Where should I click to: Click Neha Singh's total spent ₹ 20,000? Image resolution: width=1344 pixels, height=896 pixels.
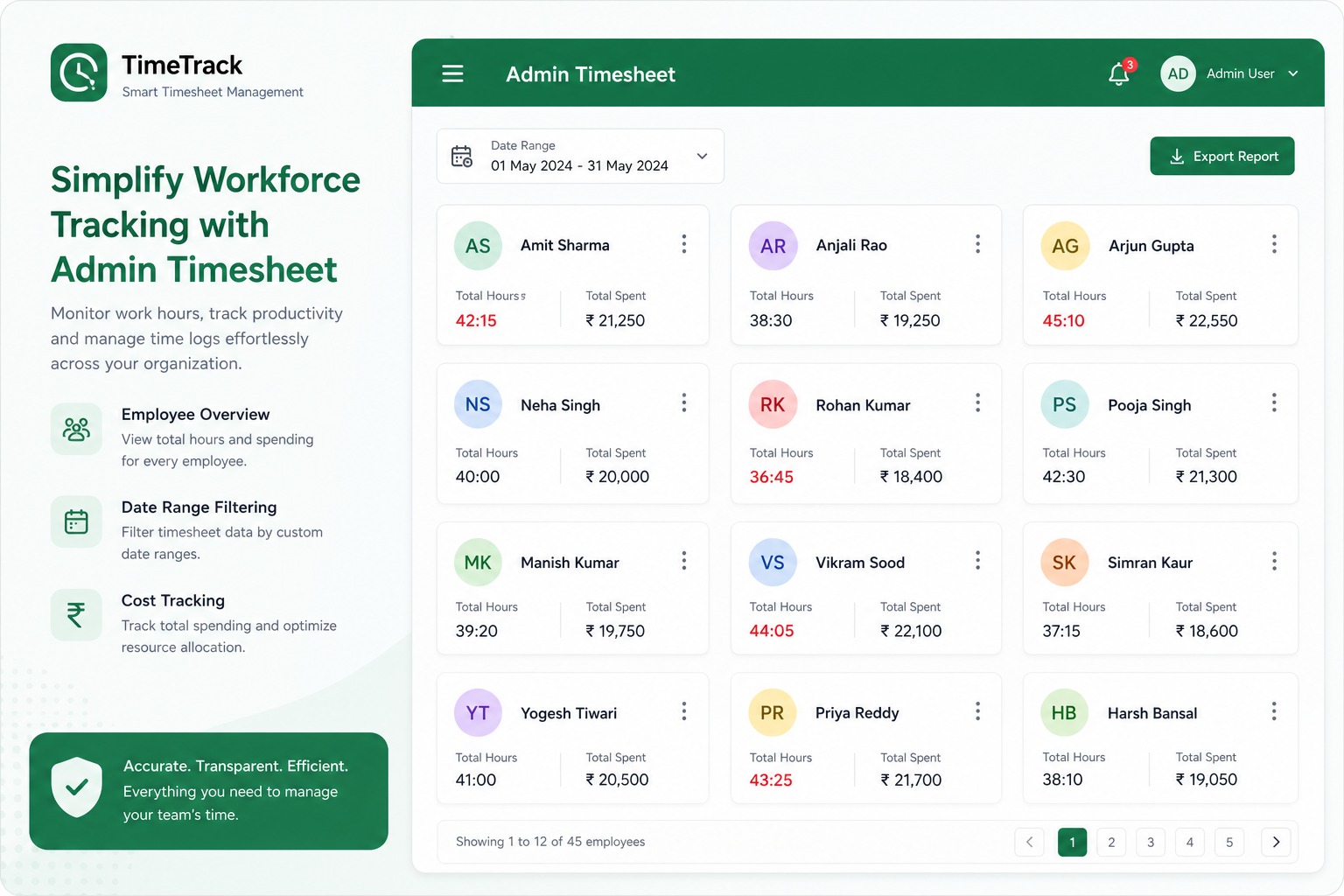click(618, 477)
